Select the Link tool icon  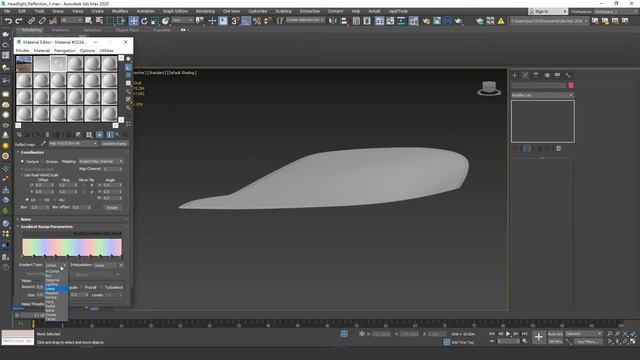(x=31, y=21)
